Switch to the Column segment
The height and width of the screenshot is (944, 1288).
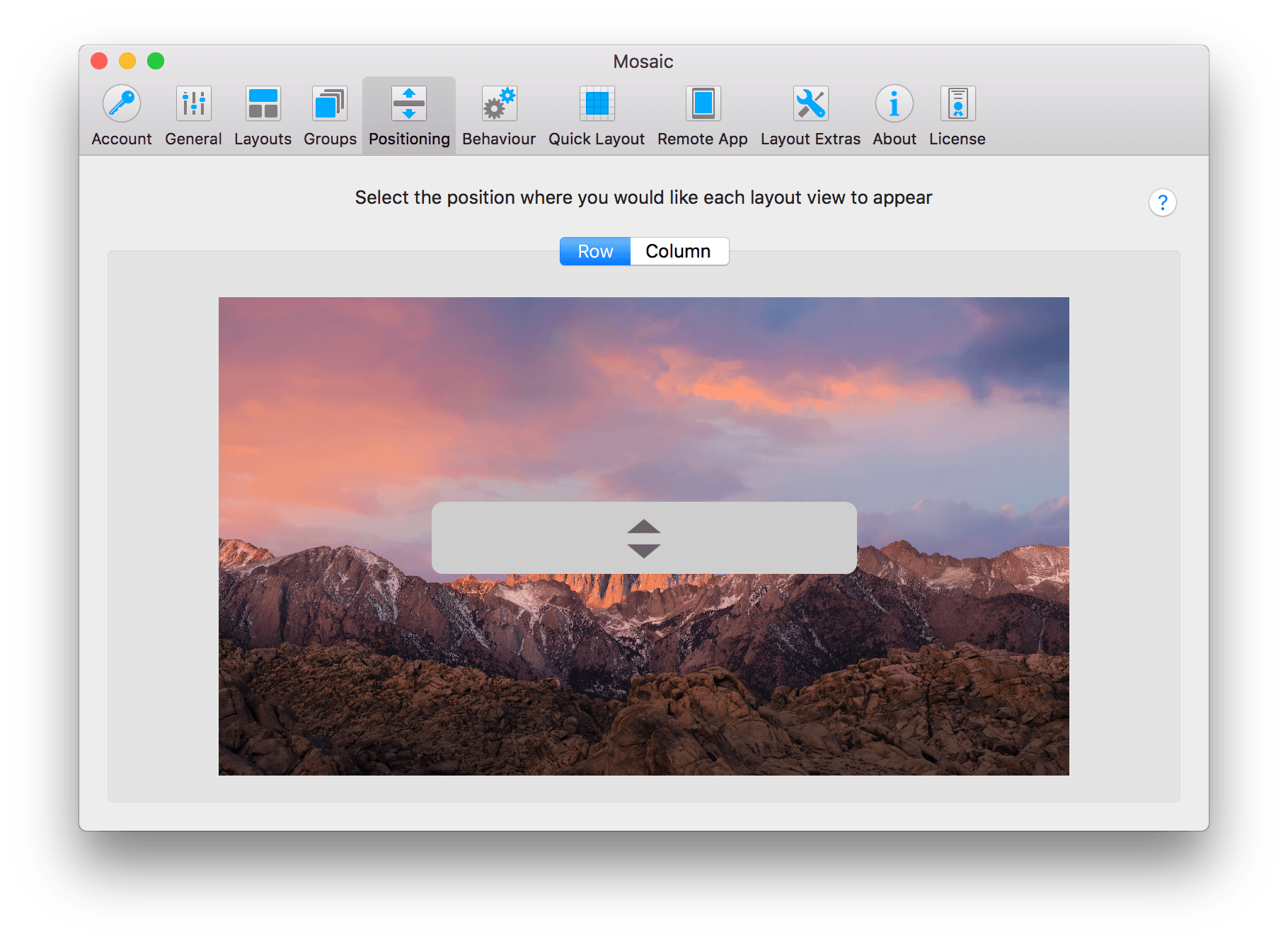[679, 251]
